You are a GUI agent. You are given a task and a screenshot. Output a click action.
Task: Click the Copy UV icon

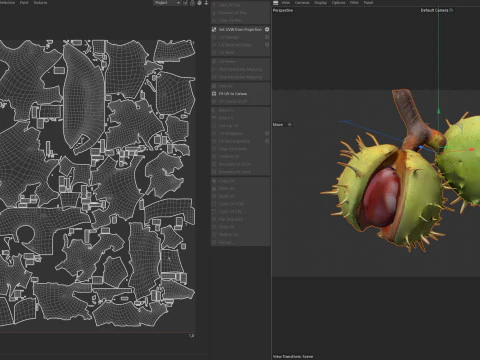coord(214,181)
